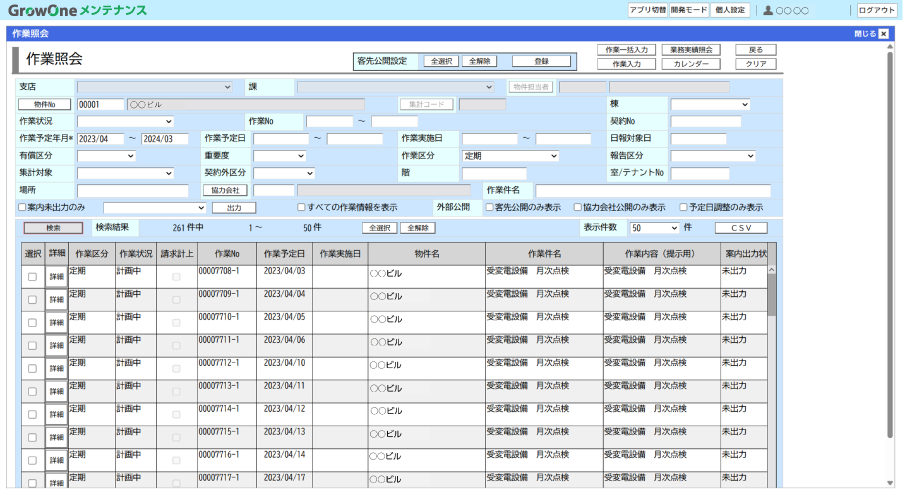Expand the 課 dropdown

coord(396,87)
